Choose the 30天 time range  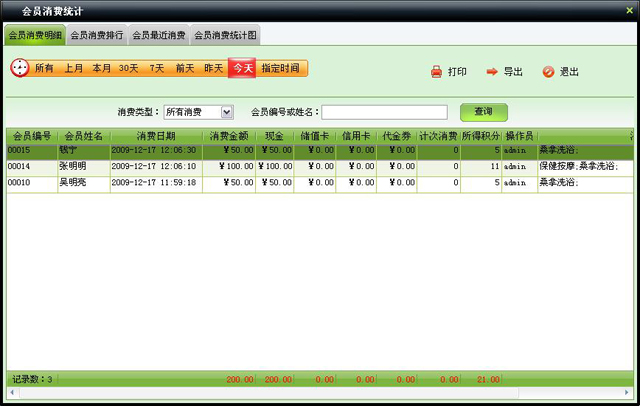point(129,69)
